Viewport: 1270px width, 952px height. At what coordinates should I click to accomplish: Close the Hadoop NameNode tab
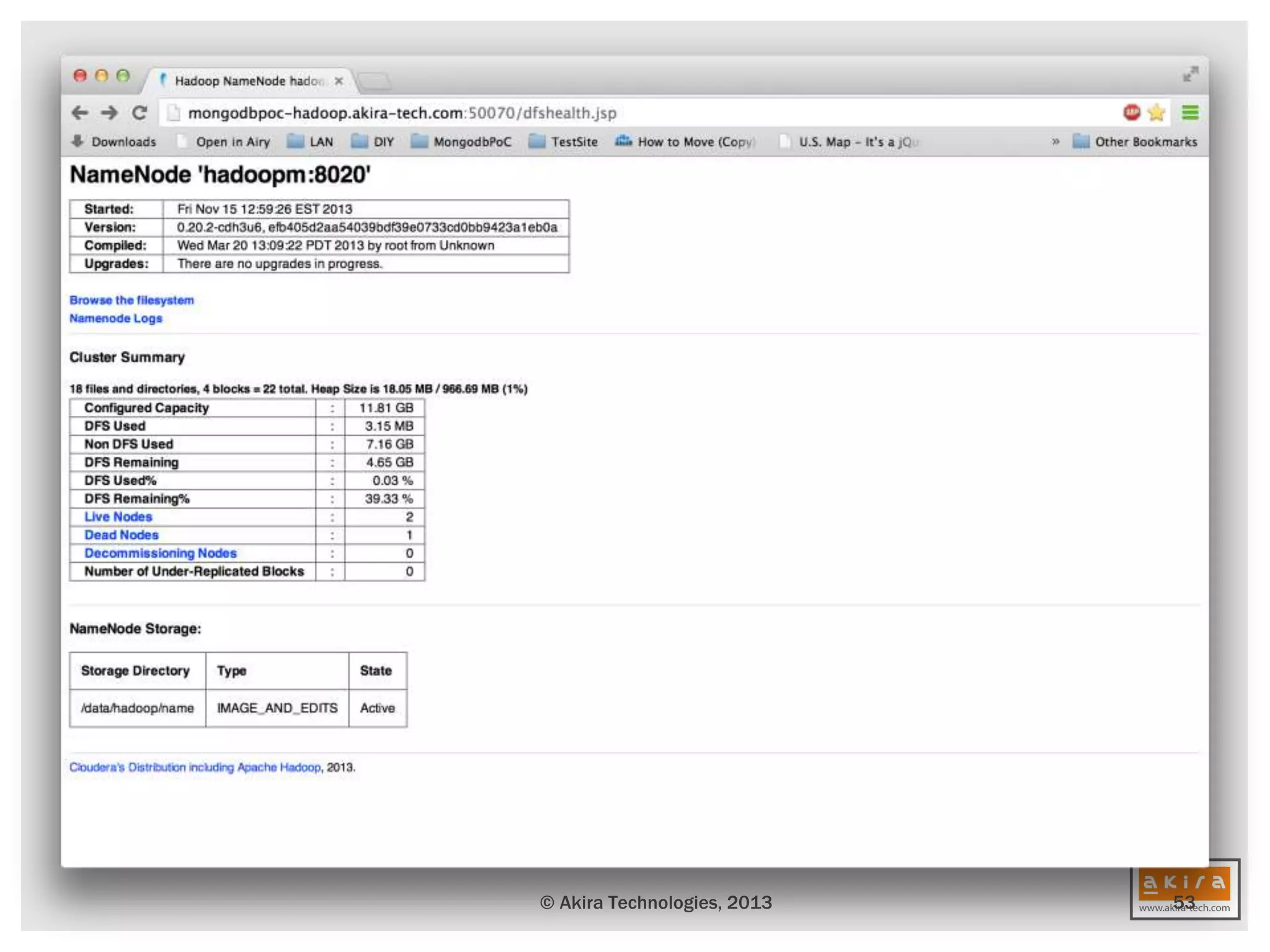339,81
